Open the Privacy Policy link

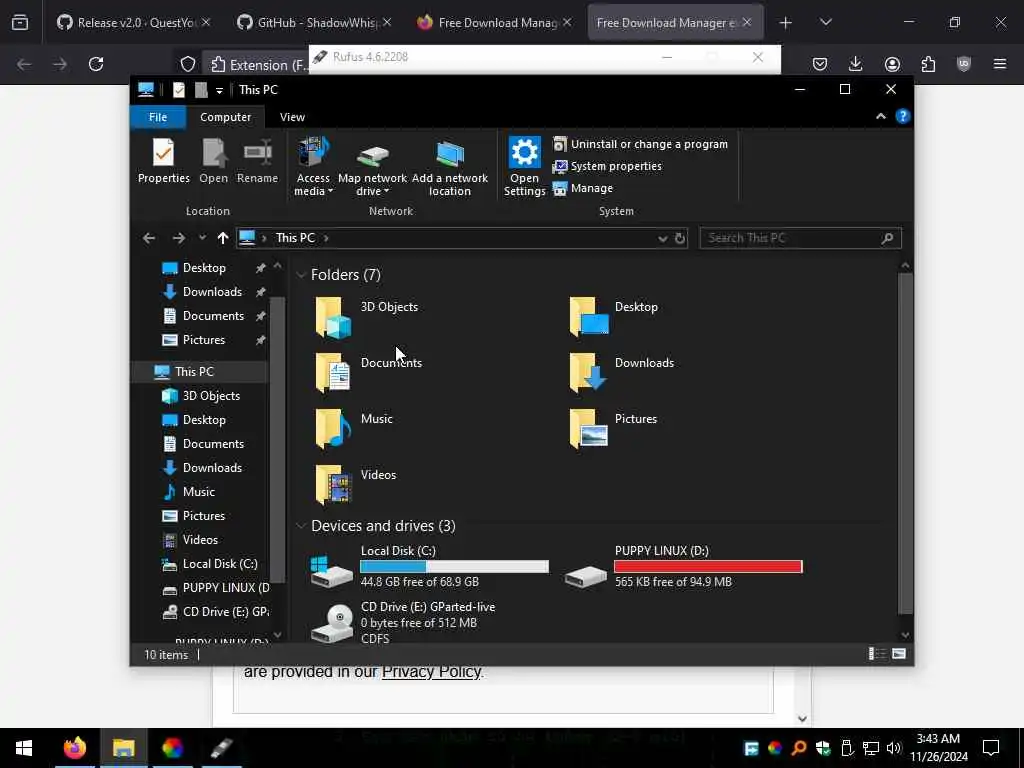pos(431,672)
